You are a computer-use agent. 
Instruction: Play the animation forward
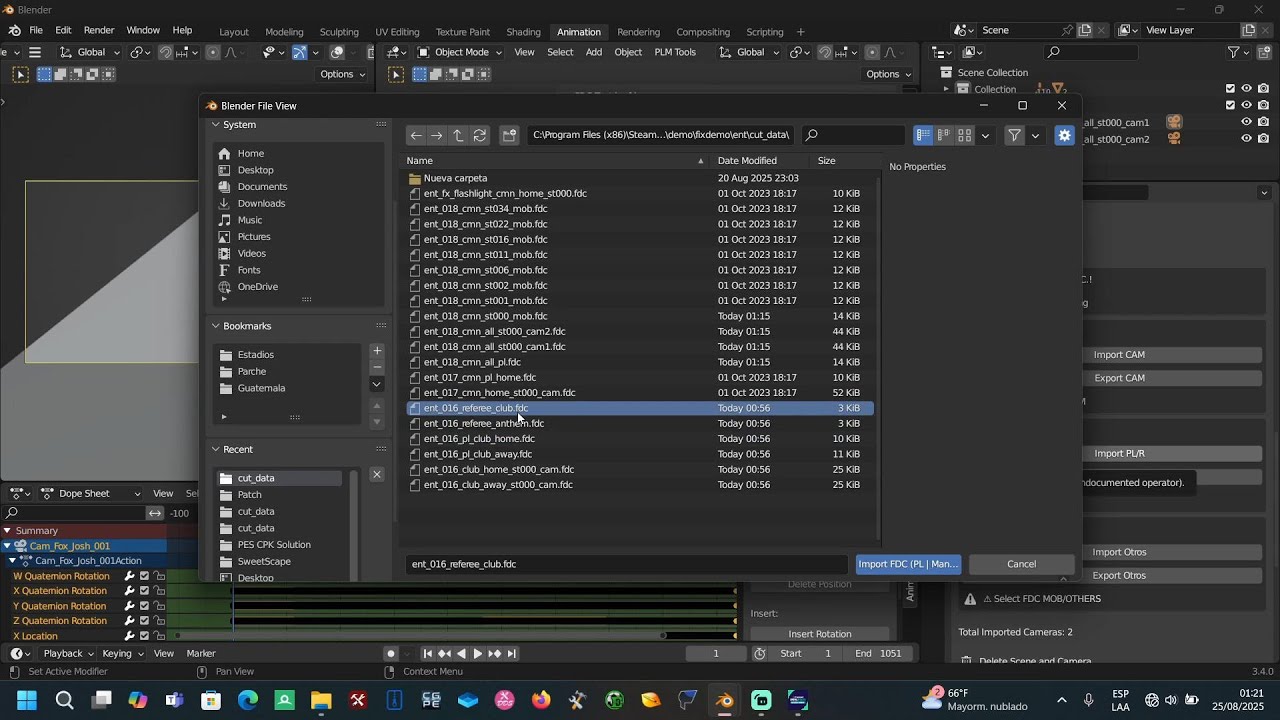pos(478,654)
